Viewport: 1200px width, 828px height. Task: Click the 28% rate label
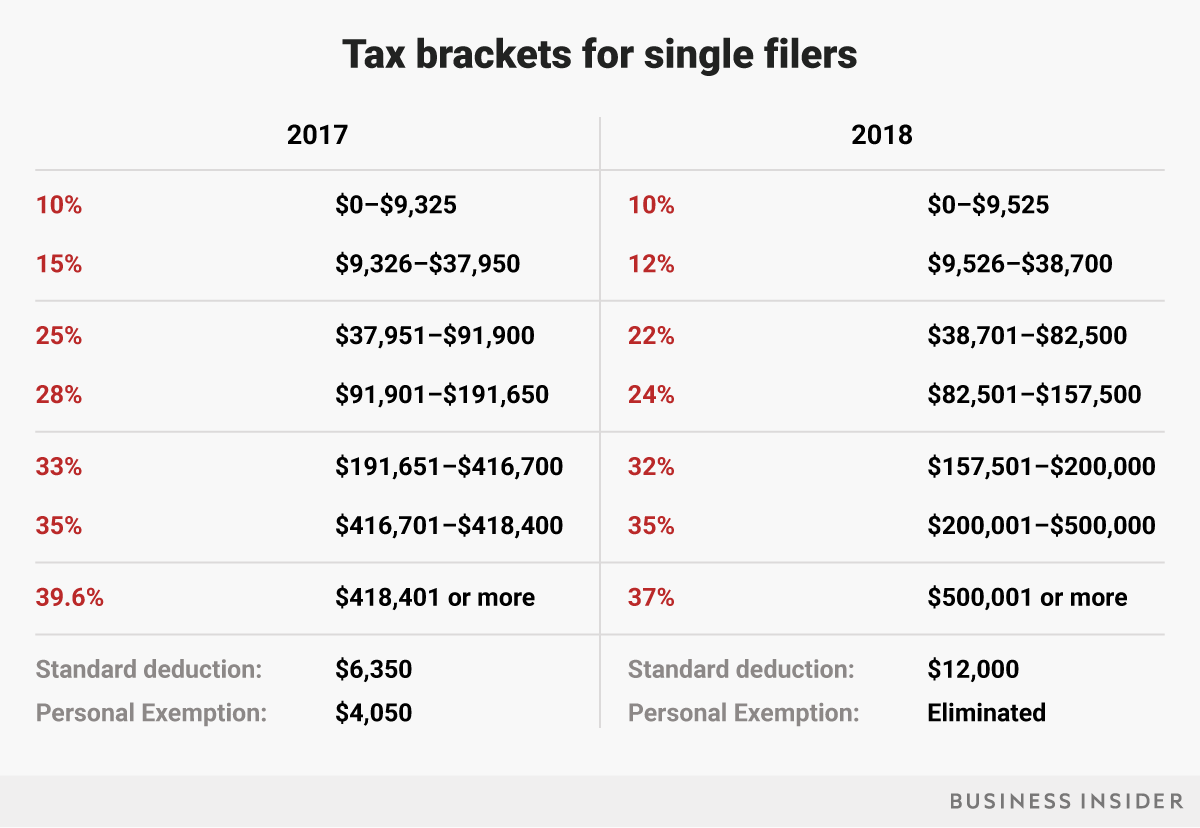(59, 395)
